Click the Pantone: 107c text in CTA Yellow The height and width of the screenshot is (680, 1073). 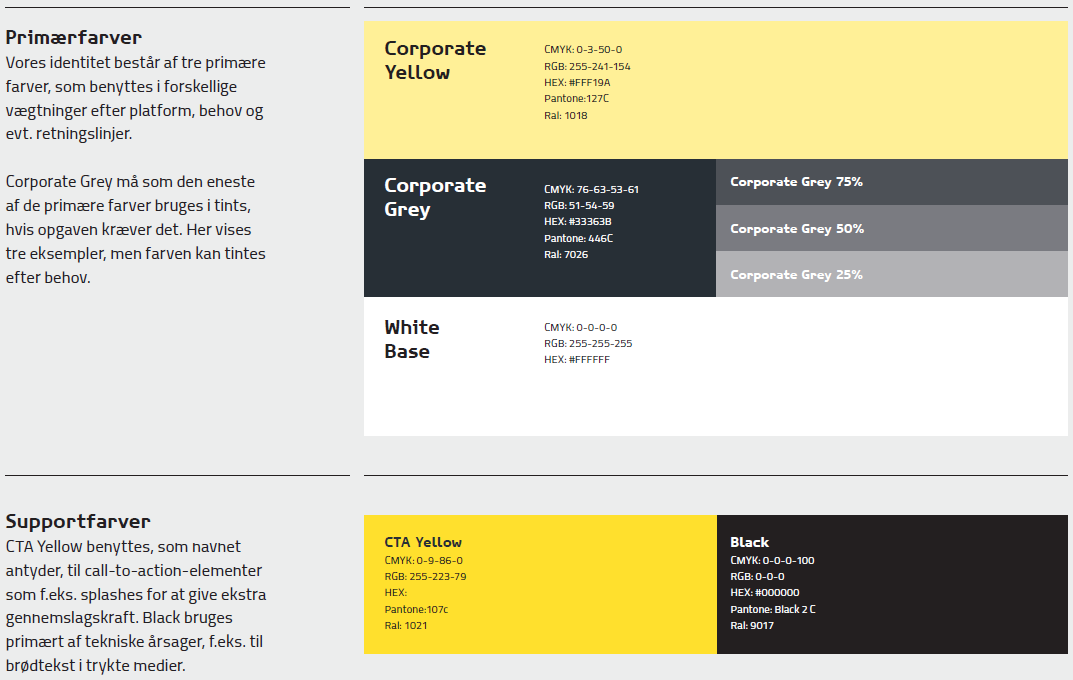pyautogui.click(x=416, y=610)
